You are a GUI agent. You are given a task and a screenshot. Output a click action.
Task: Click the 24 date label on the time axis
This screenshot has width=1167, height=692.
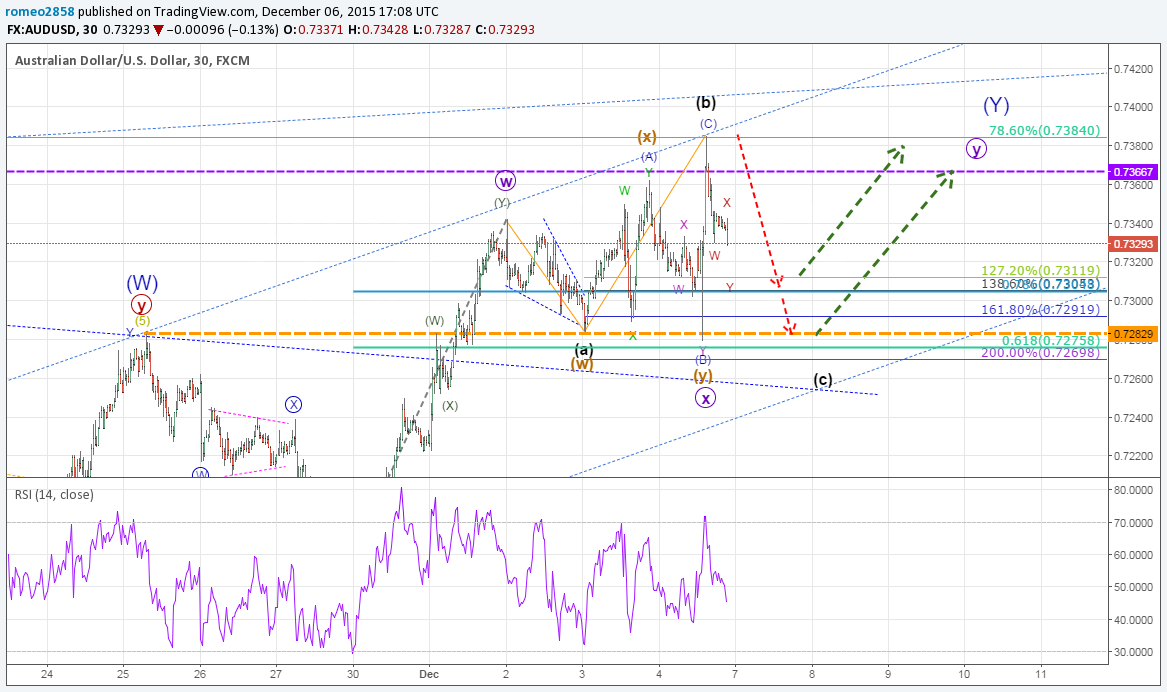pyautogui.click(x=47, y=674)
